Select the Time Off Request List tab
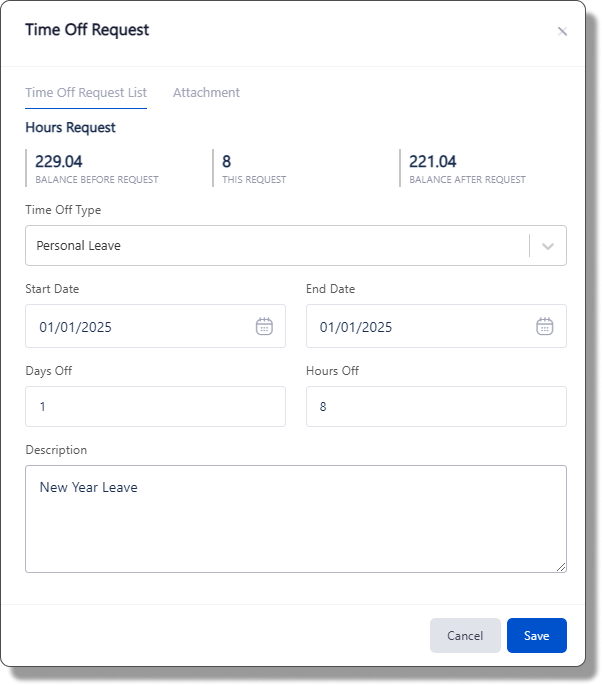 (x=86, y=93)
